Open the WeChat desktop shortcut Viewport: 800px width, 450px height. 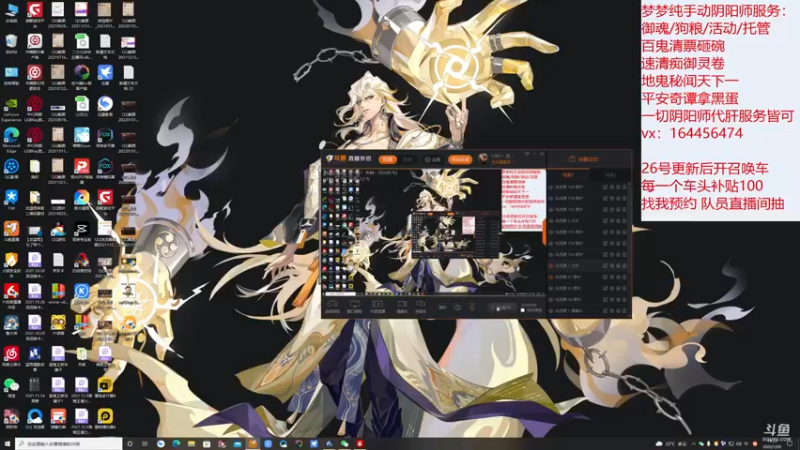click(x=11, y=388)
